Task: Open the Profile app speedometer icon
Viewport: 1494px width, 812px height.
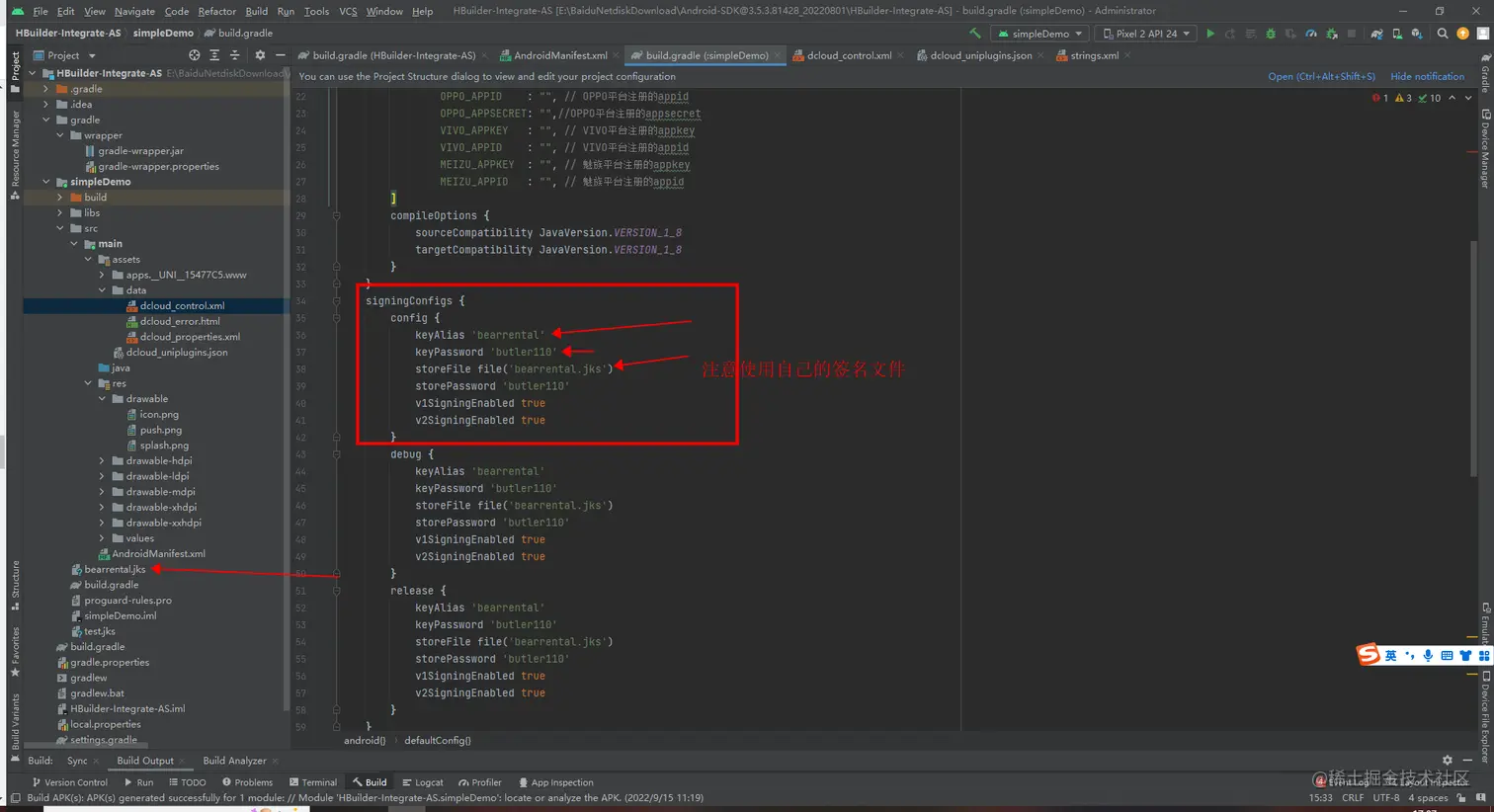Action: [1311, 34]
